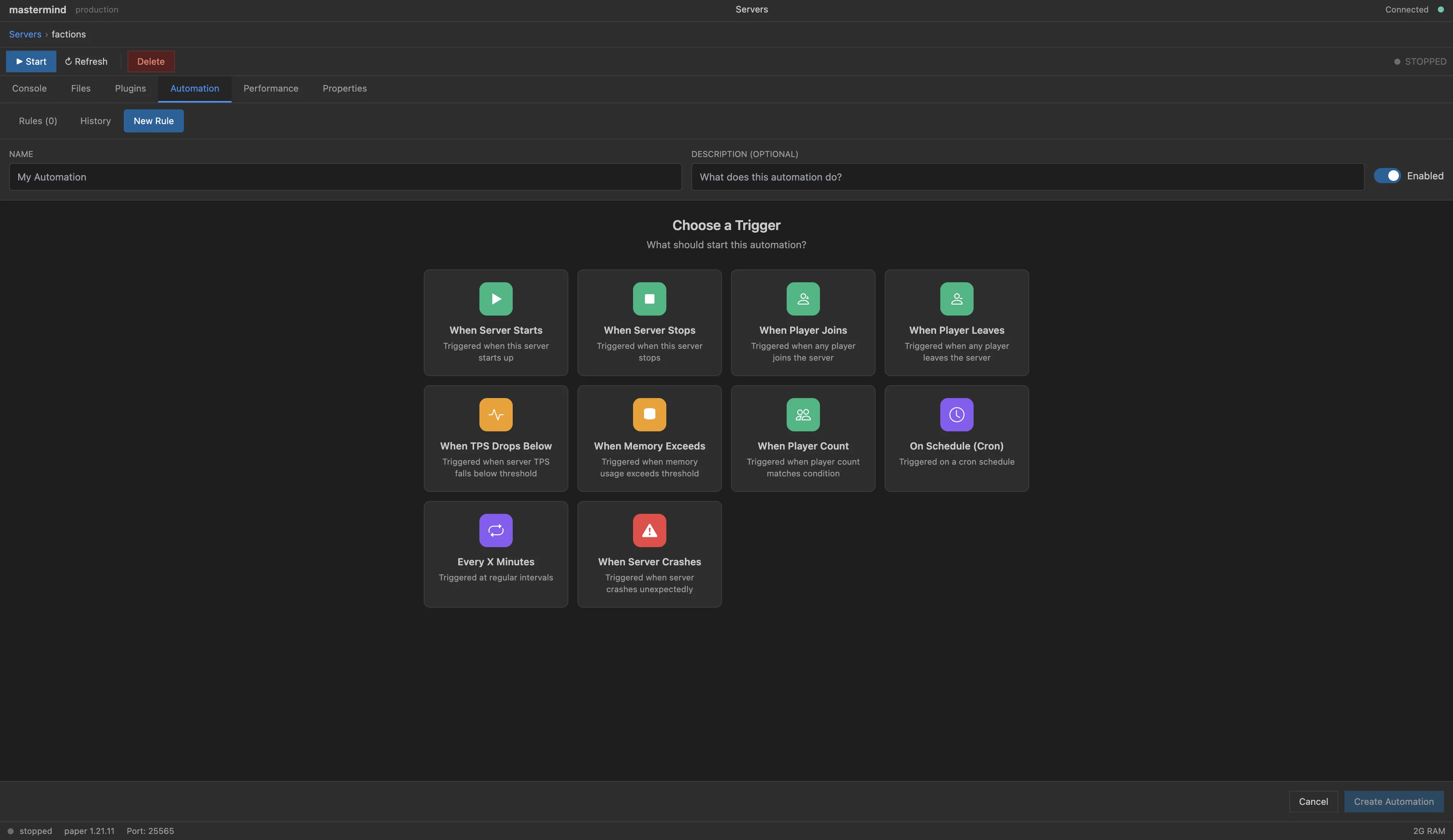Image resolution: width=1453 pixels, height=840 pixels.
Task: Switch to the Files tab
Action: click(x=81, y=88)
